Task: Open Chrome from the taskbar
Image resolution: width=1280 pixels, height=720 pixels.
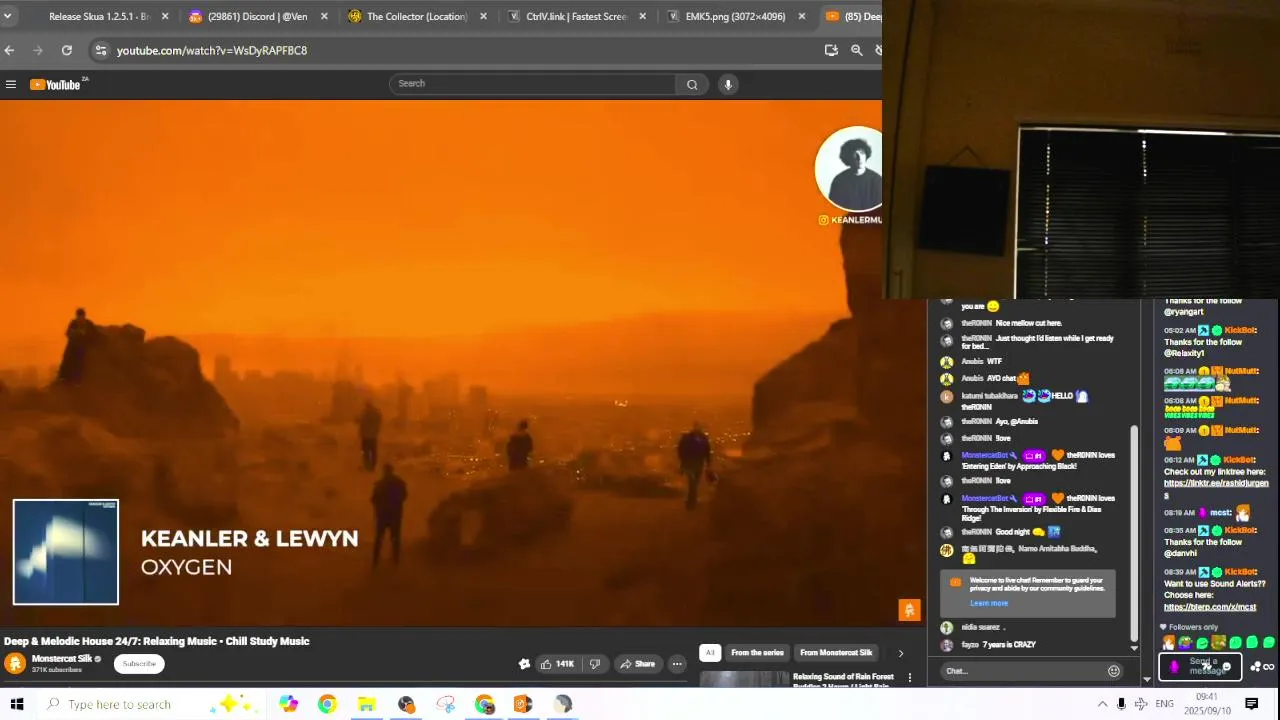Action: (x=327, y=704)
